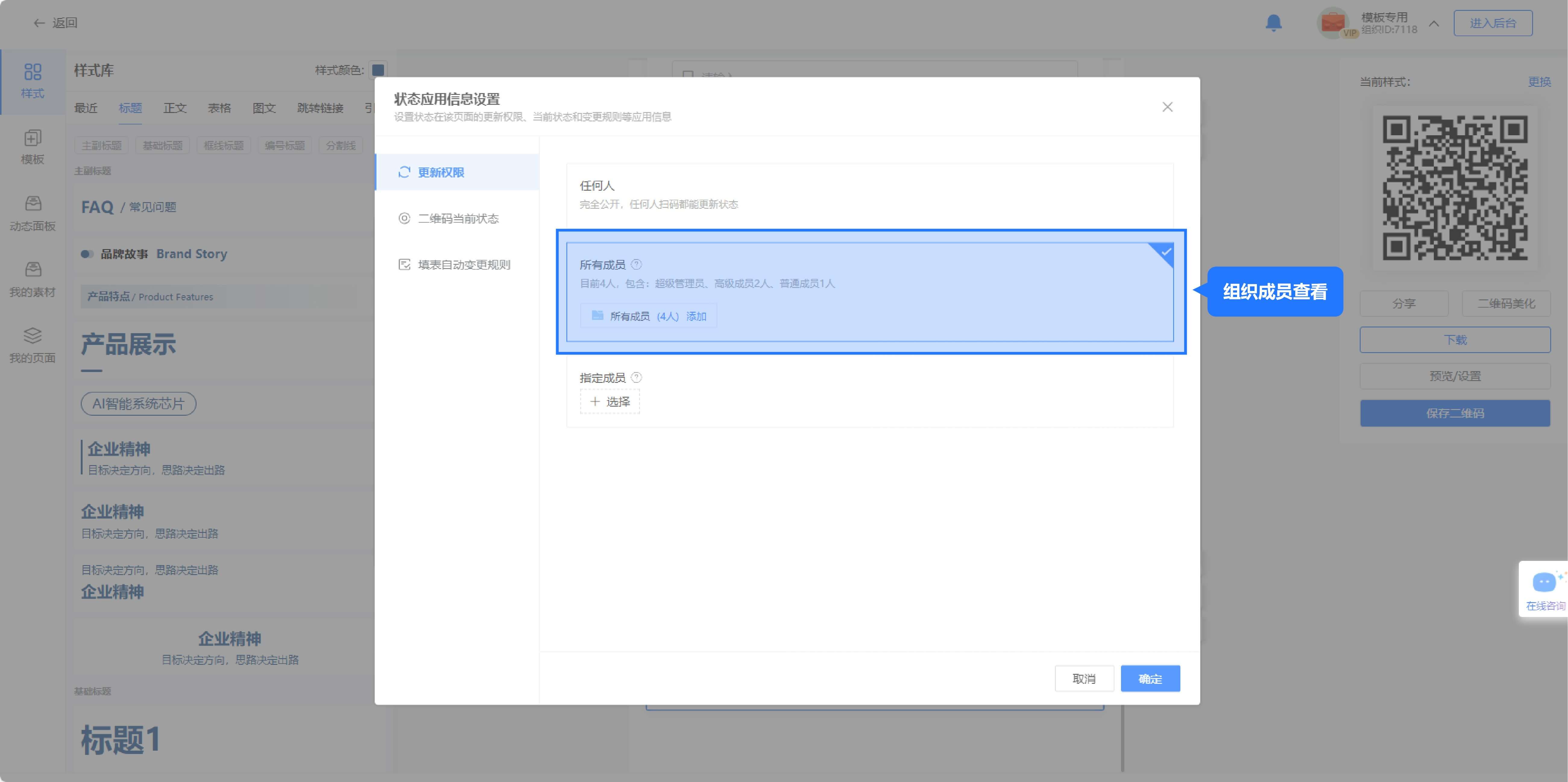
Task: Open the 我的素材 sidebar section
Action: 32,280
